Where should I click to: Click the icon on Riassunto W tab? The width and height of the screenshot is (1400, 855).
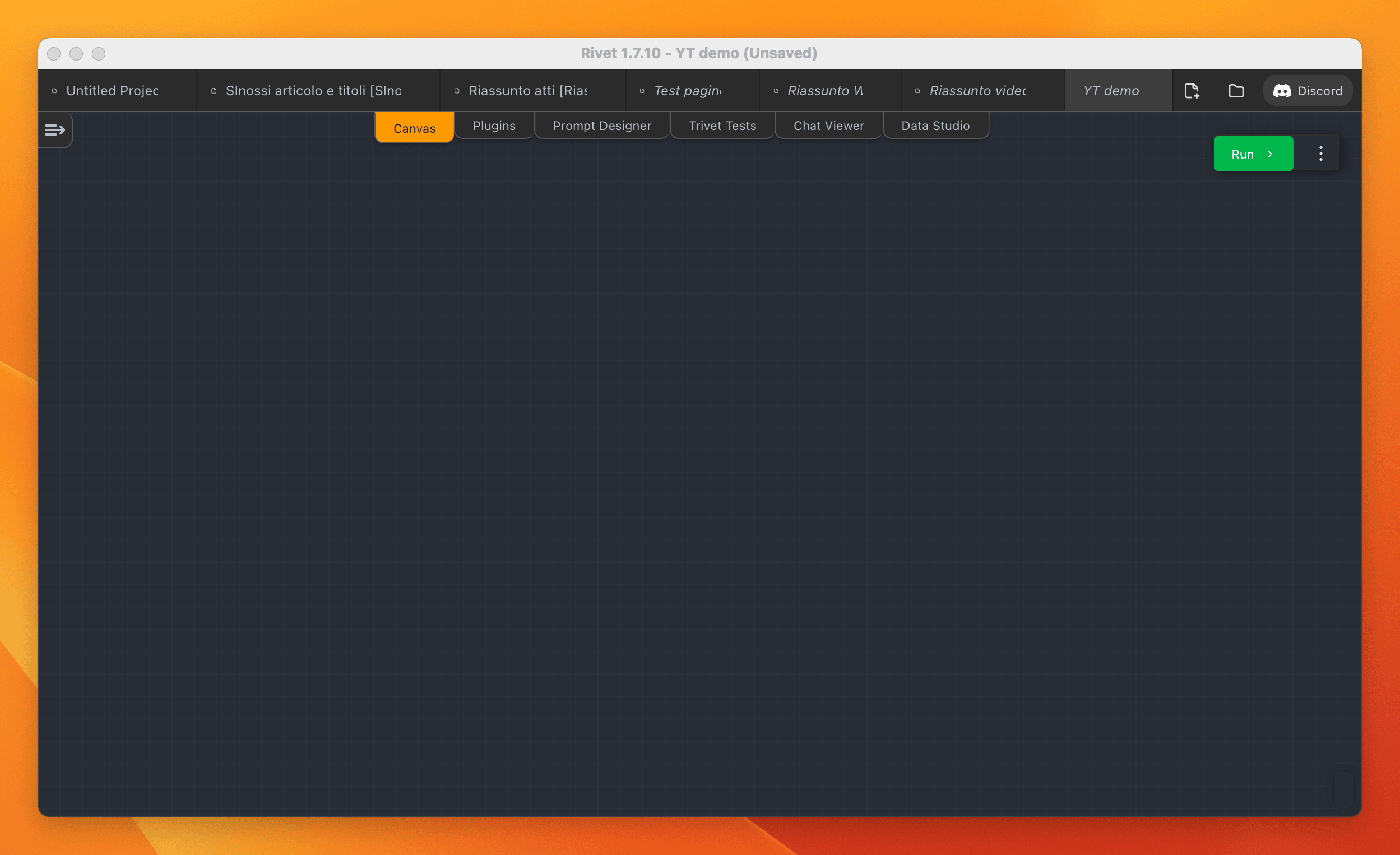pyautogui.click(x=776, y=91)
